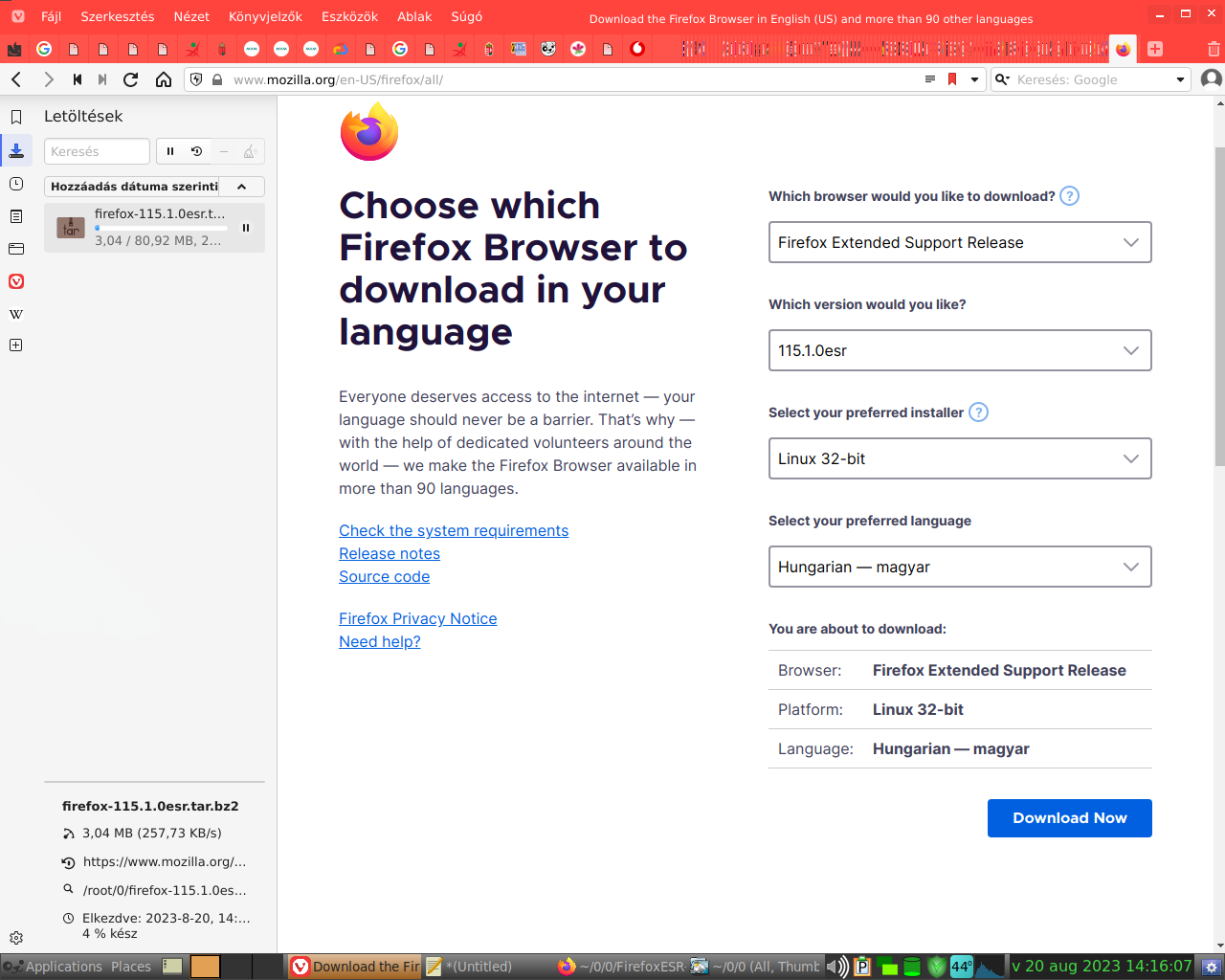Open the Vivaldi main menu icon
Image resolution: width=1225 pixels, height=980 pixels.
(x=17, y=16)
